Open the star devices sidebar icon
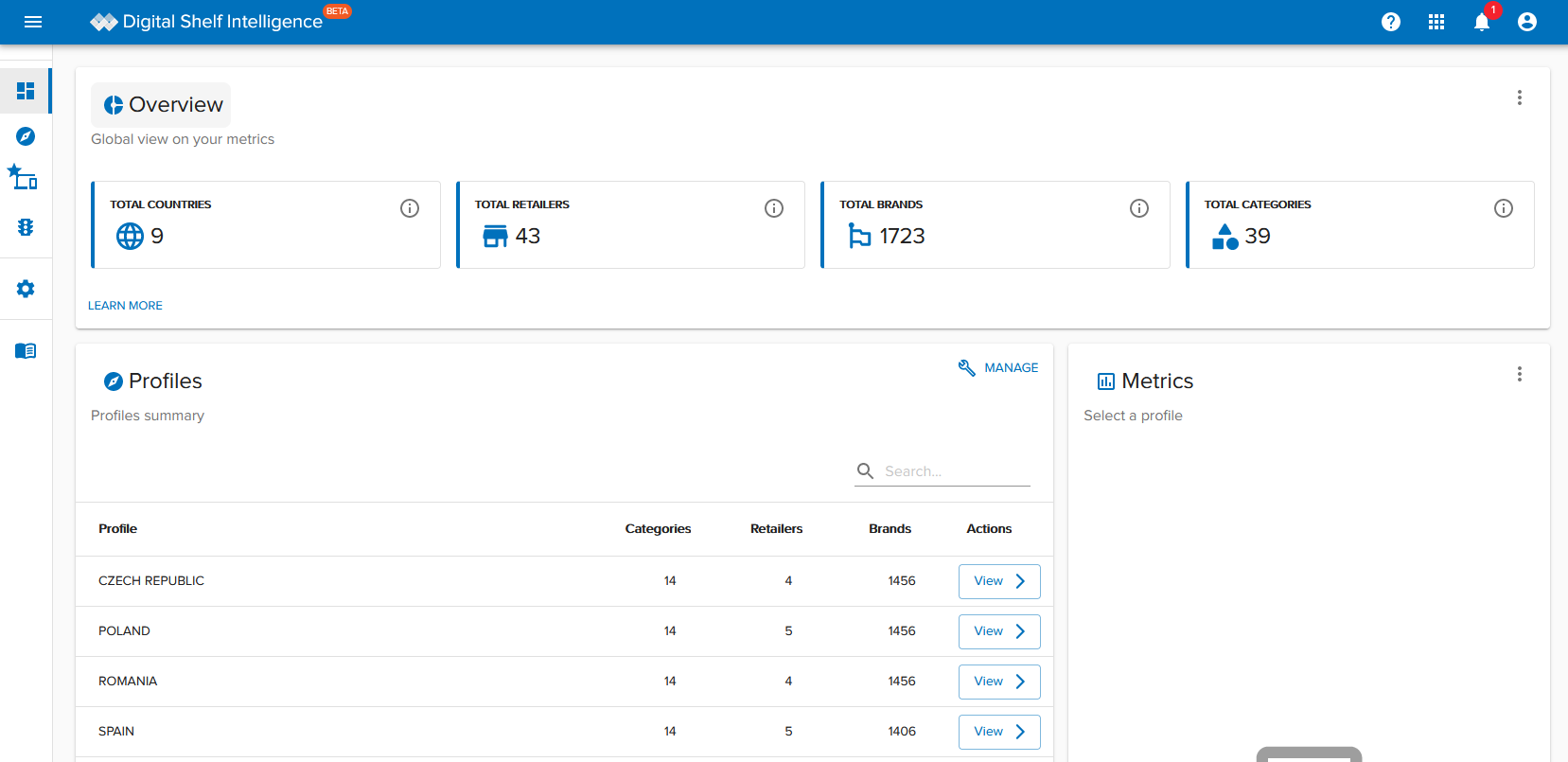Screen dimensions: 1568x762 23,177
